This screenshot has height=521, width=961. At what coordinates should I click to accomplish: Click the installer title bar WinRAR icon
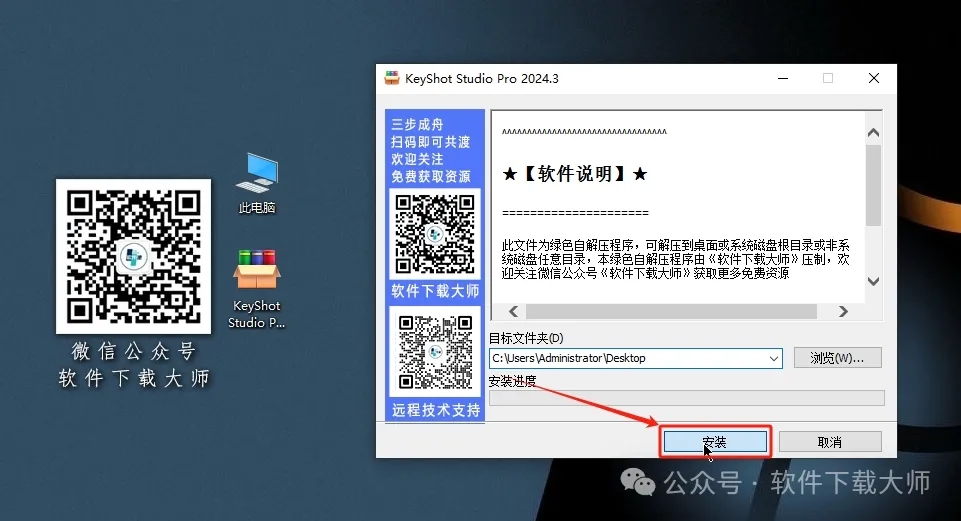(392, 78)
